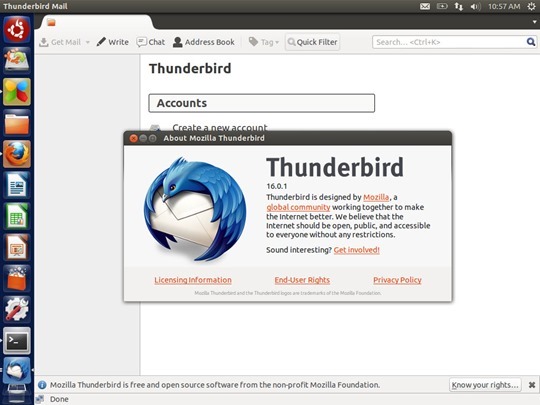The height and width of the screenshot is (405, 540).
Task: Dismiss the notification bar with X
Action: click(x=532, y=385)
